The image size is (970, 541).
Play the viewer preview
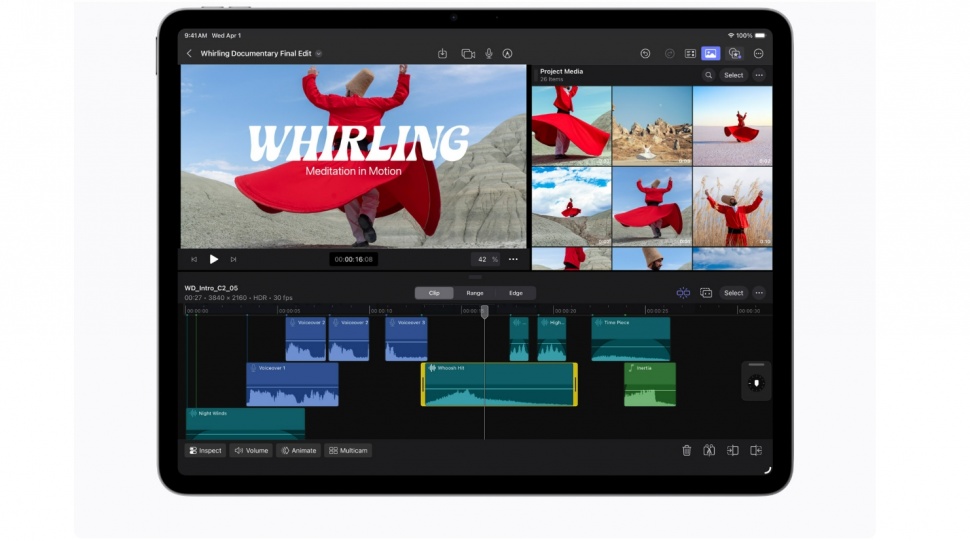(x=213, y=260)
